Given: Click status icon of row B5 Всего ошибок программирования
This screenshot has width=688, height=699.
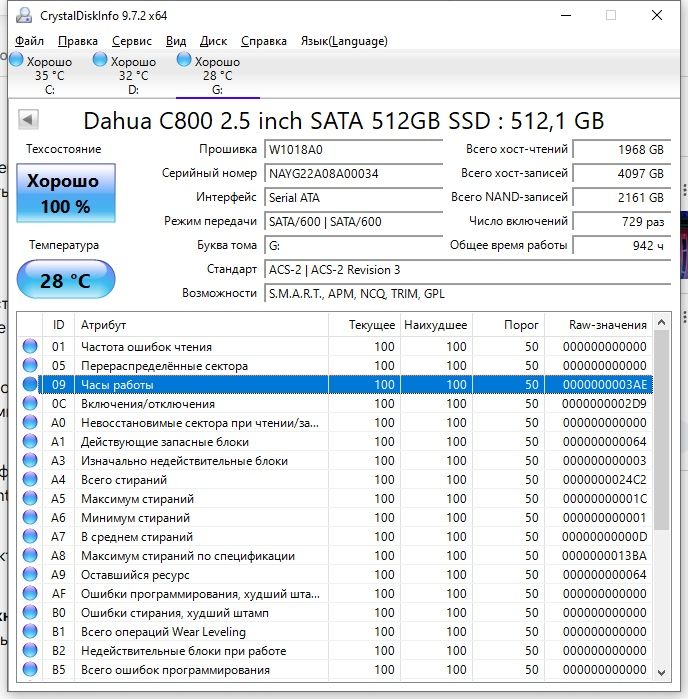Looking at the screenshot, I should 30,669.
